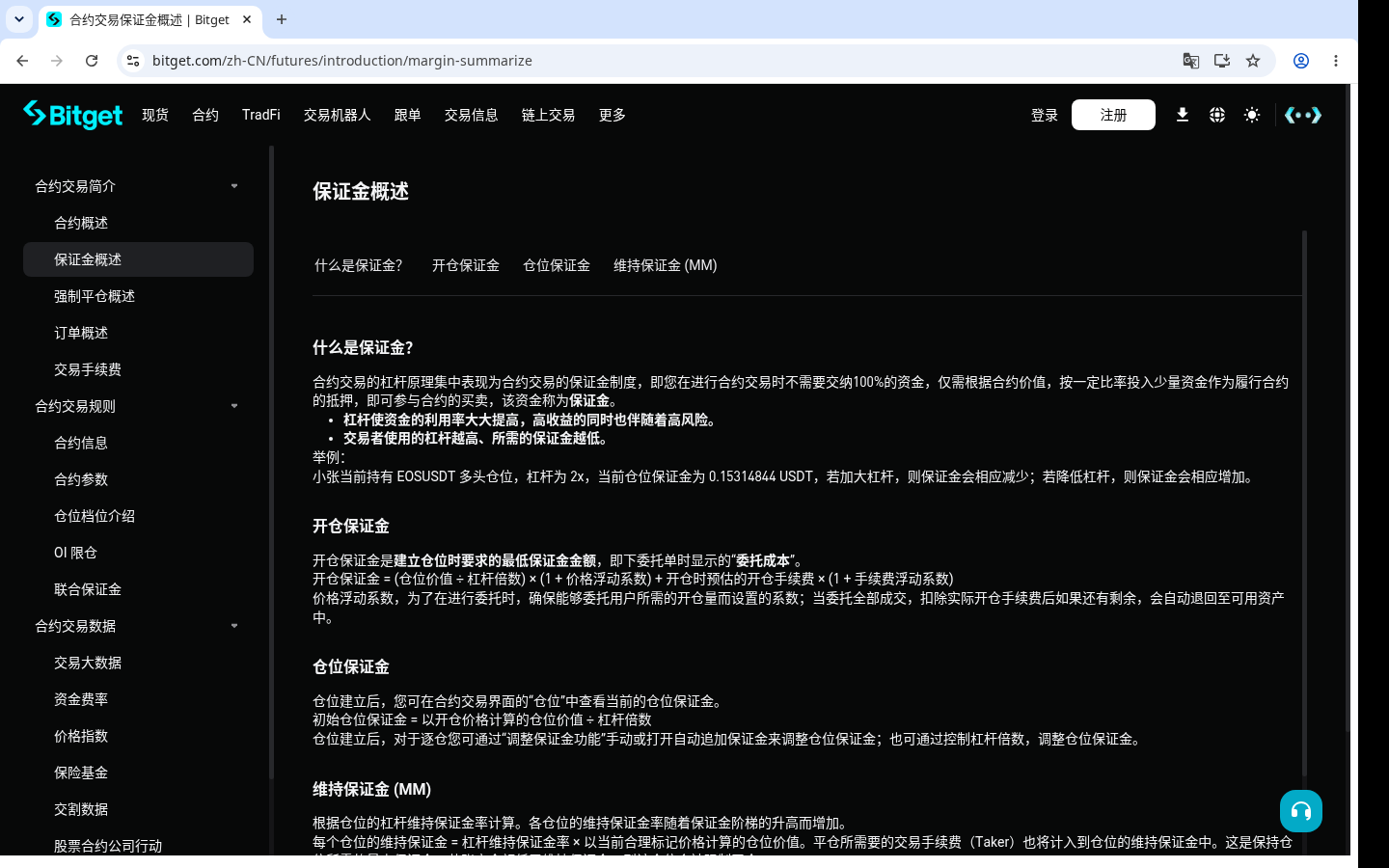Jump to 开仓保证金 anchor tab
Viewport: 1389px width, 868px height.
[x=466, y=265]
